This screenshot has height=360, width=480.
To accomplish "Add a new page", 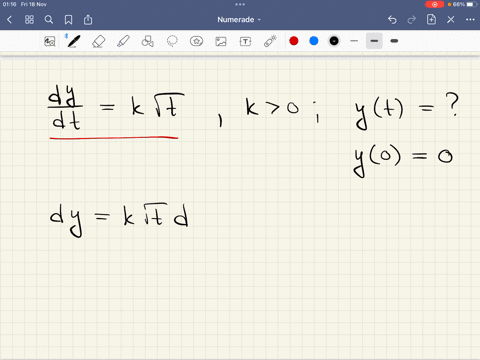I will [x=431, y=20].
